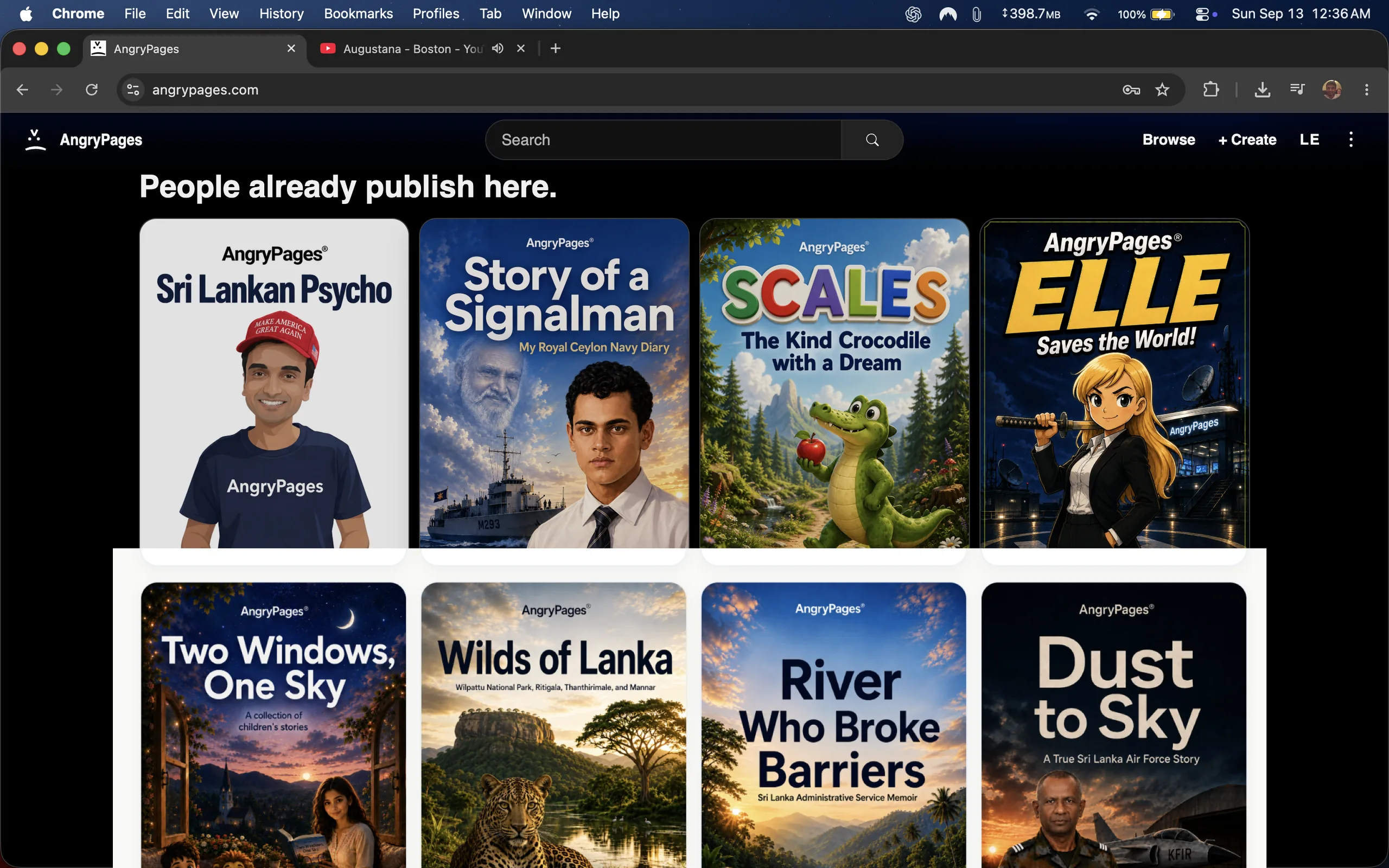This screenshot has height=868, width=1389.
Task: Click the Chrome profile avatar
Action: (x=1331, y=90)
